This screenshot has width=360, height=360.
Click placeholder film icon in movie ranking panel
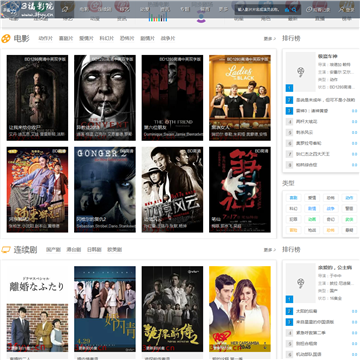tap(300, 72)
